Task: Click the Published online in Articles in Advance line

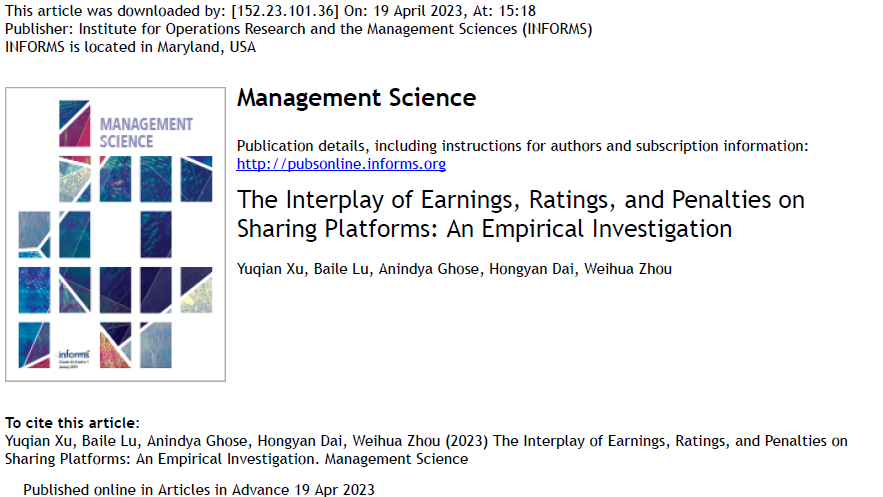Action: click(x=199, y=489)
